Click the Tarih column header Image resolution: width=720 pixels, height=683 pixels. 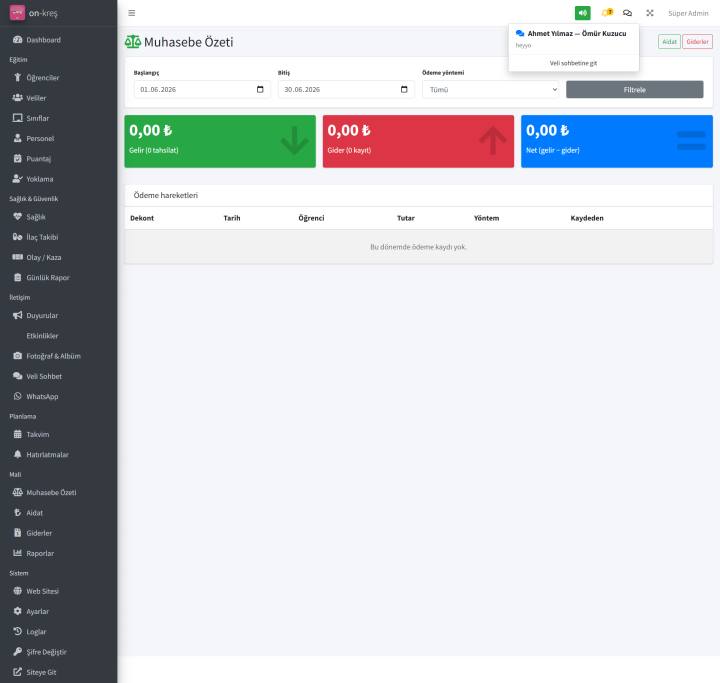click(232, 218)
